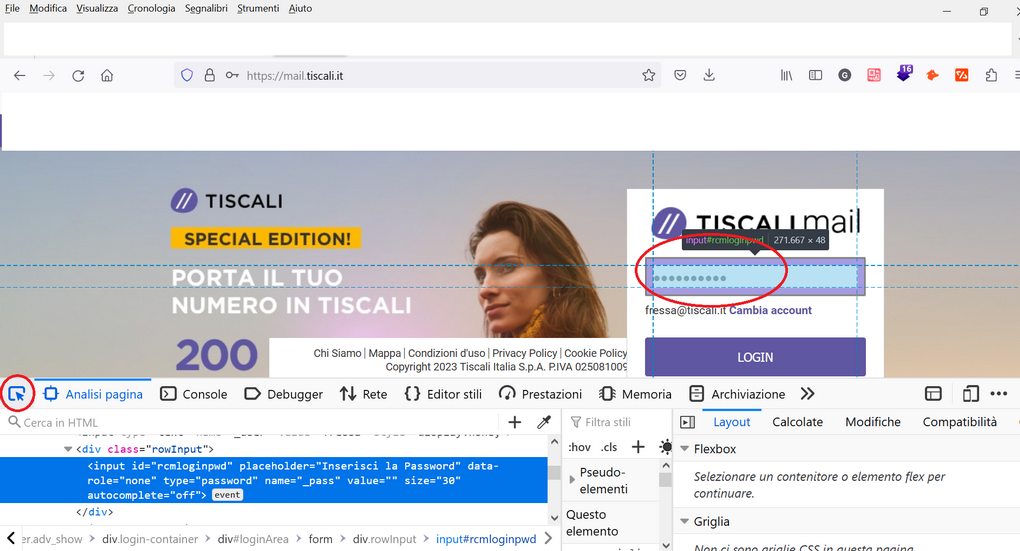Image resolution: width=1020 pixels, height=551 pixels.
Task: Open Chi Siamo footer link
Action: coord(337,353)
